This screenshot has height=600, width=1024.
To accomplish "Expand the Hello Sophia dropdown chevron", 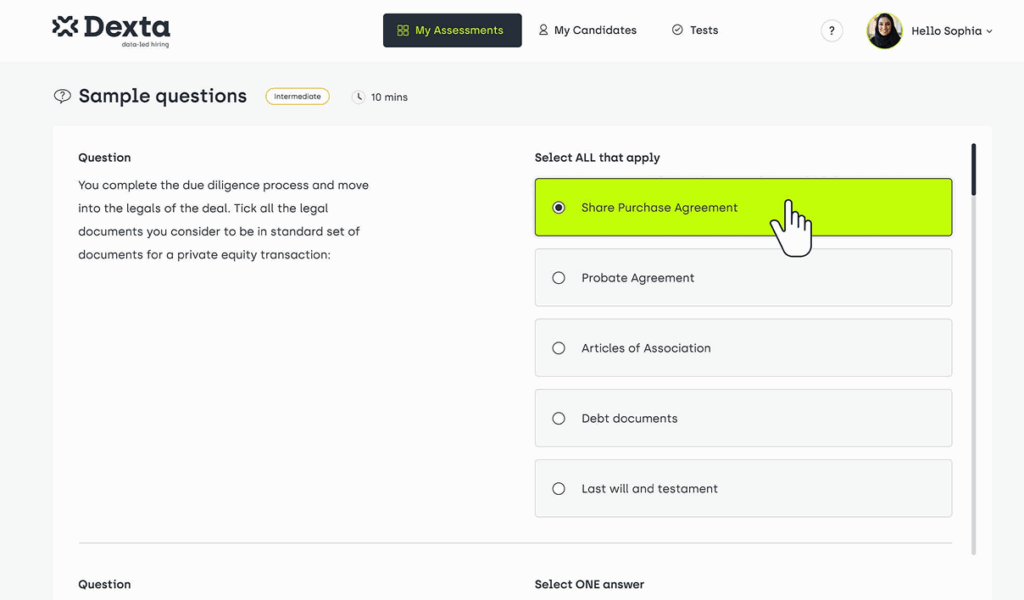I will pyautogui.click(x=990, y=32).
